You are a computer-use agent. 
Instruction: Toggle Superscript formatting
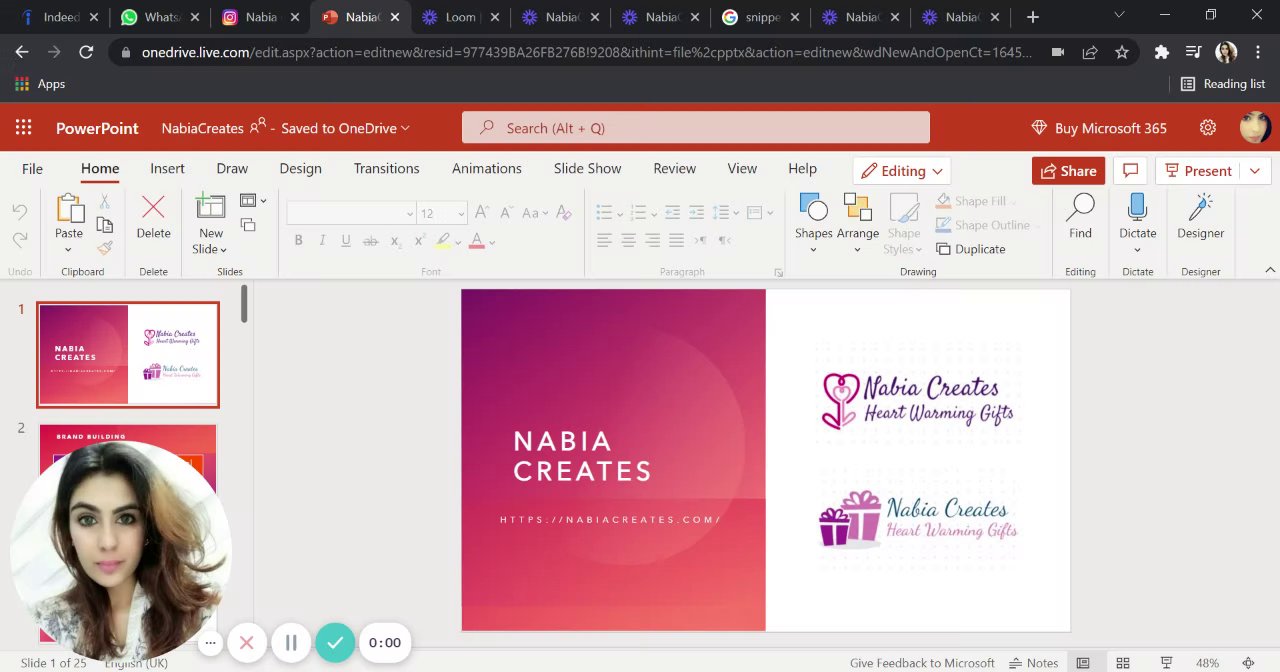pos(419,241)
